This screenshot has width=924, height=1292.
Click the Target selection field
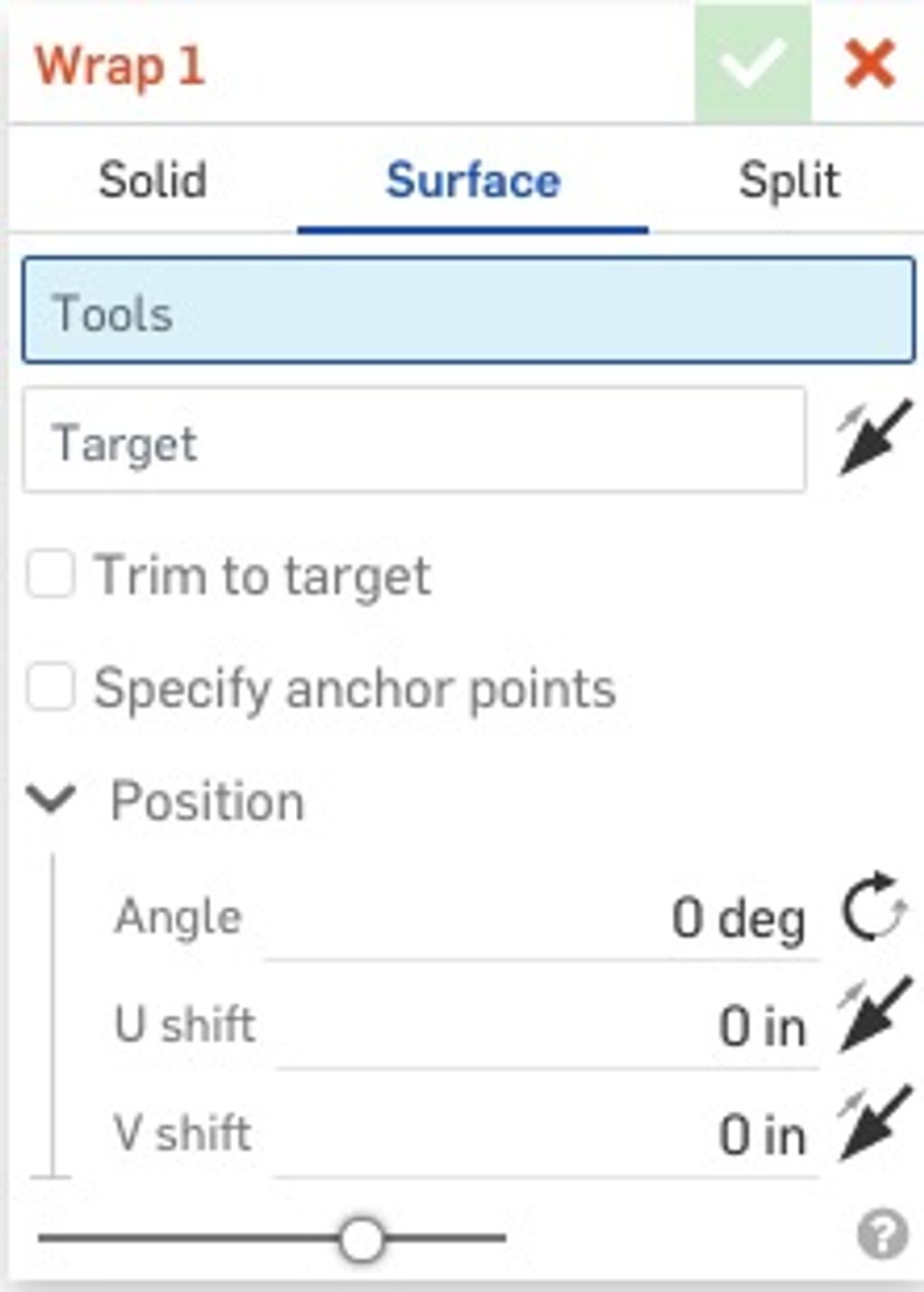[415, 439]
